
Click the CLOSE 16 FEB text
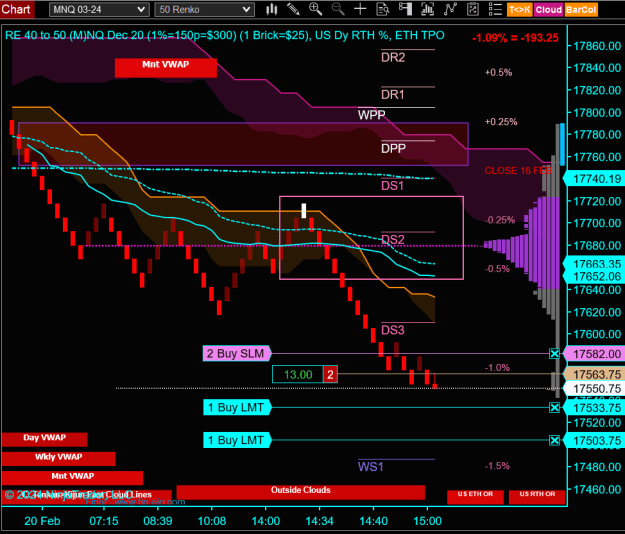click(x=518, y=171)
